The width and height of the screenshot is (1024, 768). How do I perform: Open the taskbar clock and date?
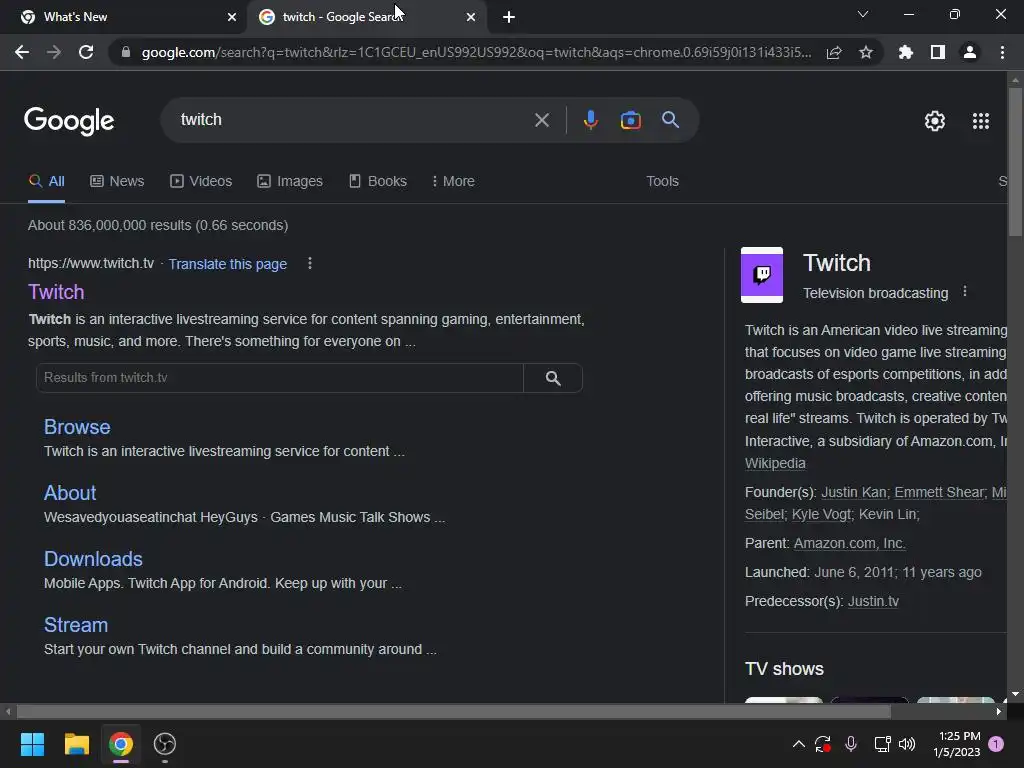956,744
